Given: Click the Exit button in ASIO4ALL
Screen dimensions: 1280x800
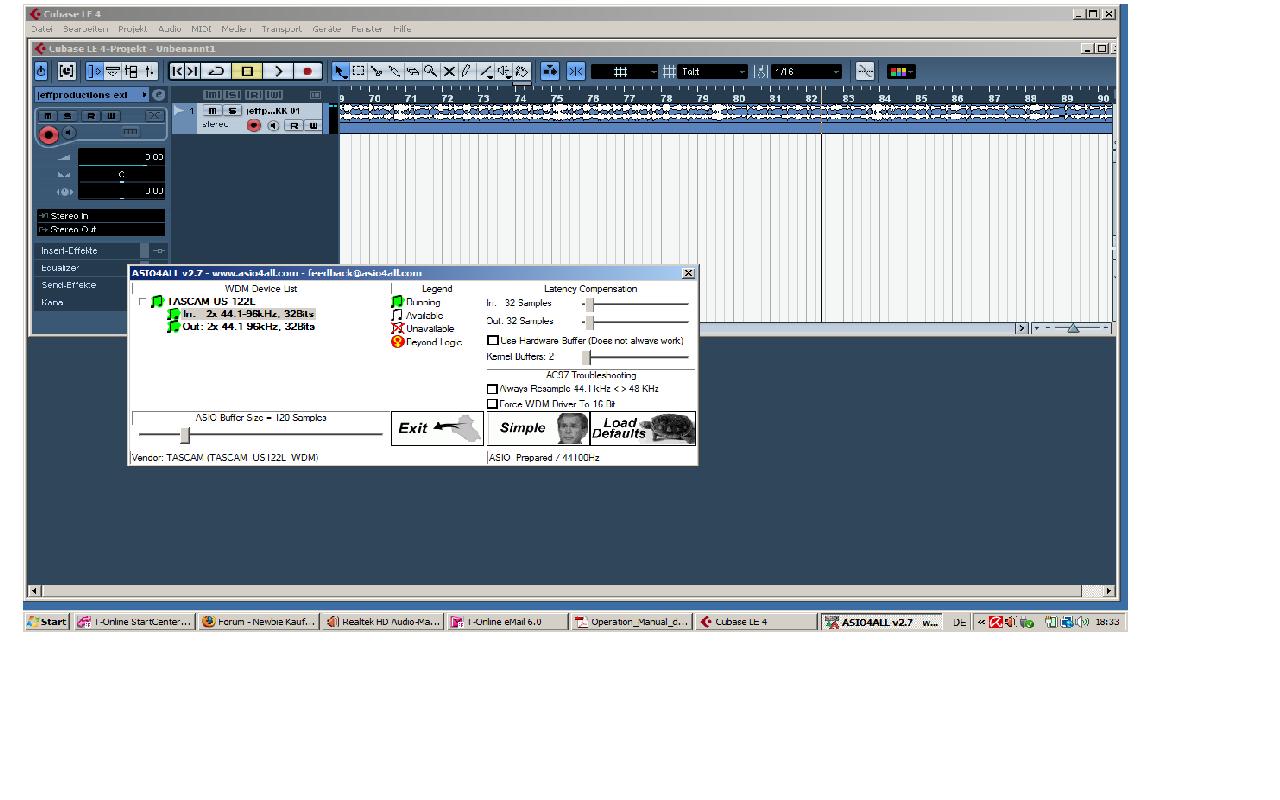Looking at the screenshot, I should (437, 428).
